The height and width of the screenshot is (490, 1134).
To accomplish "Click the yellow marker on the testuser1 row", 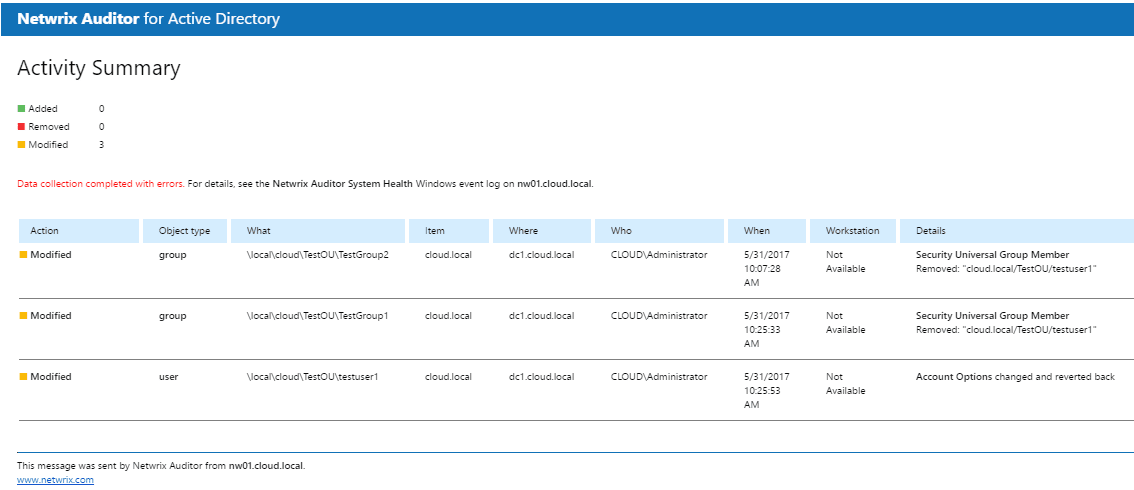I will [x=24, y=377].
